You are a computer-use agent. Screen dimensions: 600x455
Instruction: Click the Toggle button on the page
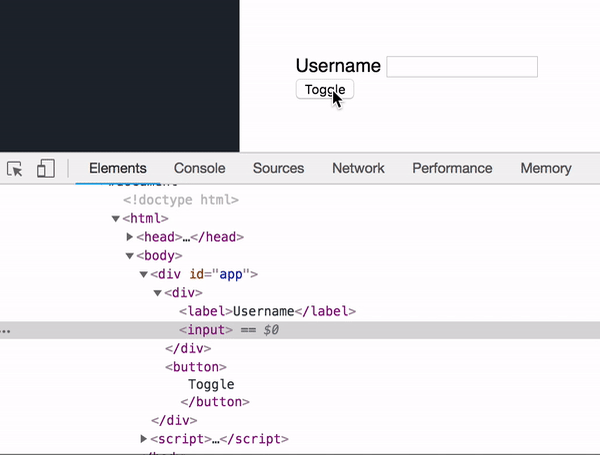point(324,90)
